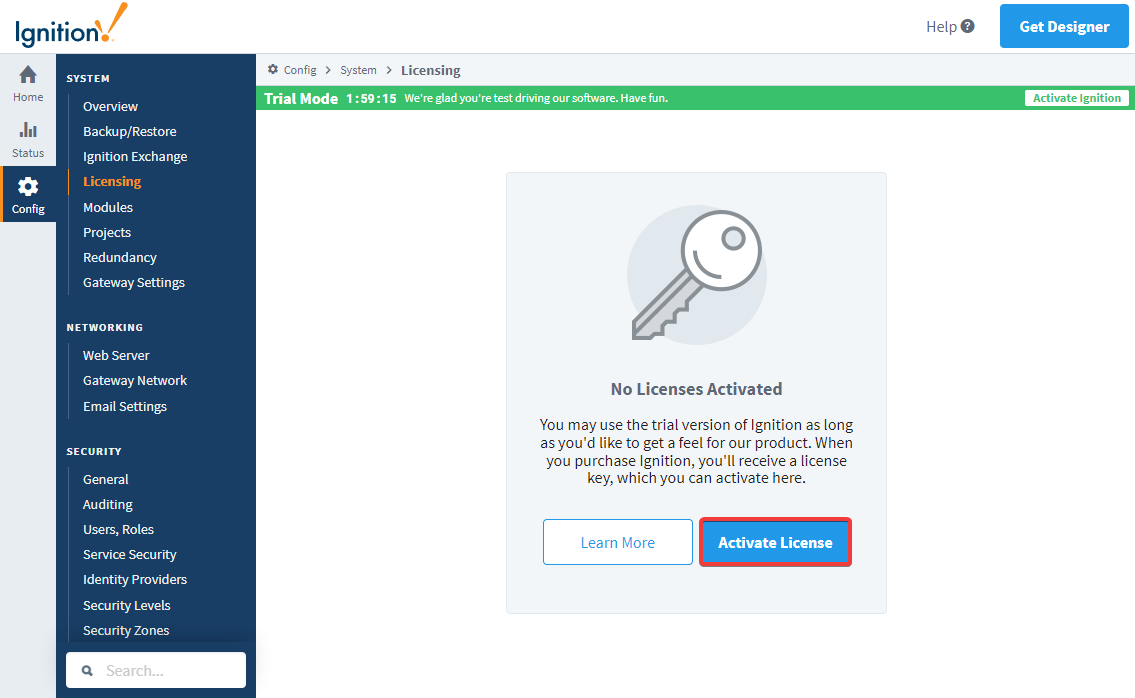Open Gateway Settings

click(x=134, y=282)
